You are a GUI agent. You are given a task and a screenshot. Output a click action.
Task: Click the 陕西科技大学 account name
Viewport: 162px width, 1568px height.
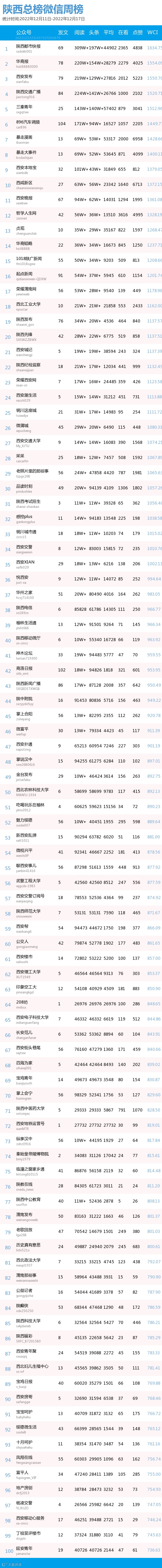[x=28, y=1321]
